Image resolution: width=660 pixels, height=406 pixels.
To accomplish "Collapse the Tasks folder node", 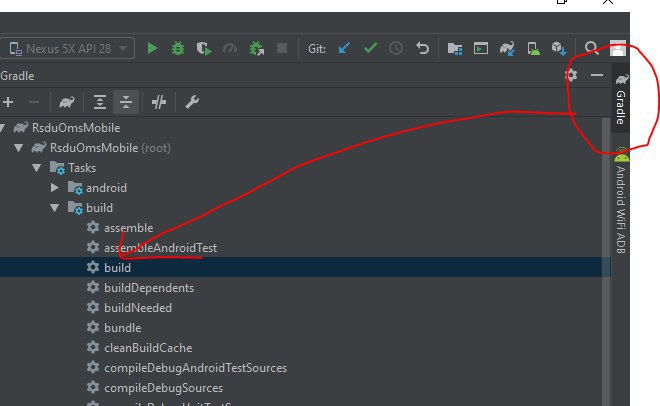I will (37, 168).
